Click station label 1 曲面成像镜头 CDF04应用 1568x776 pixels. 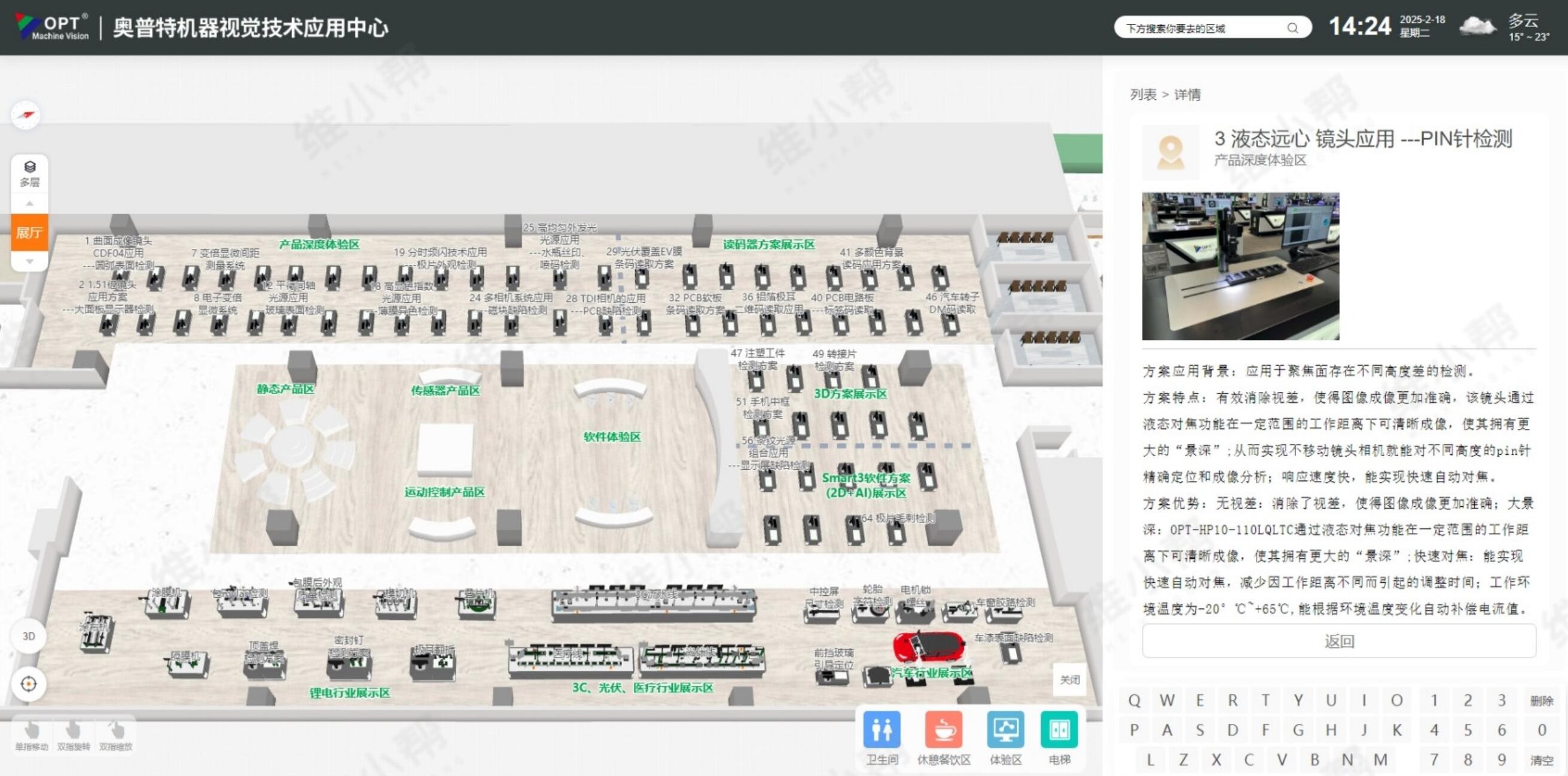click(118, 252)
